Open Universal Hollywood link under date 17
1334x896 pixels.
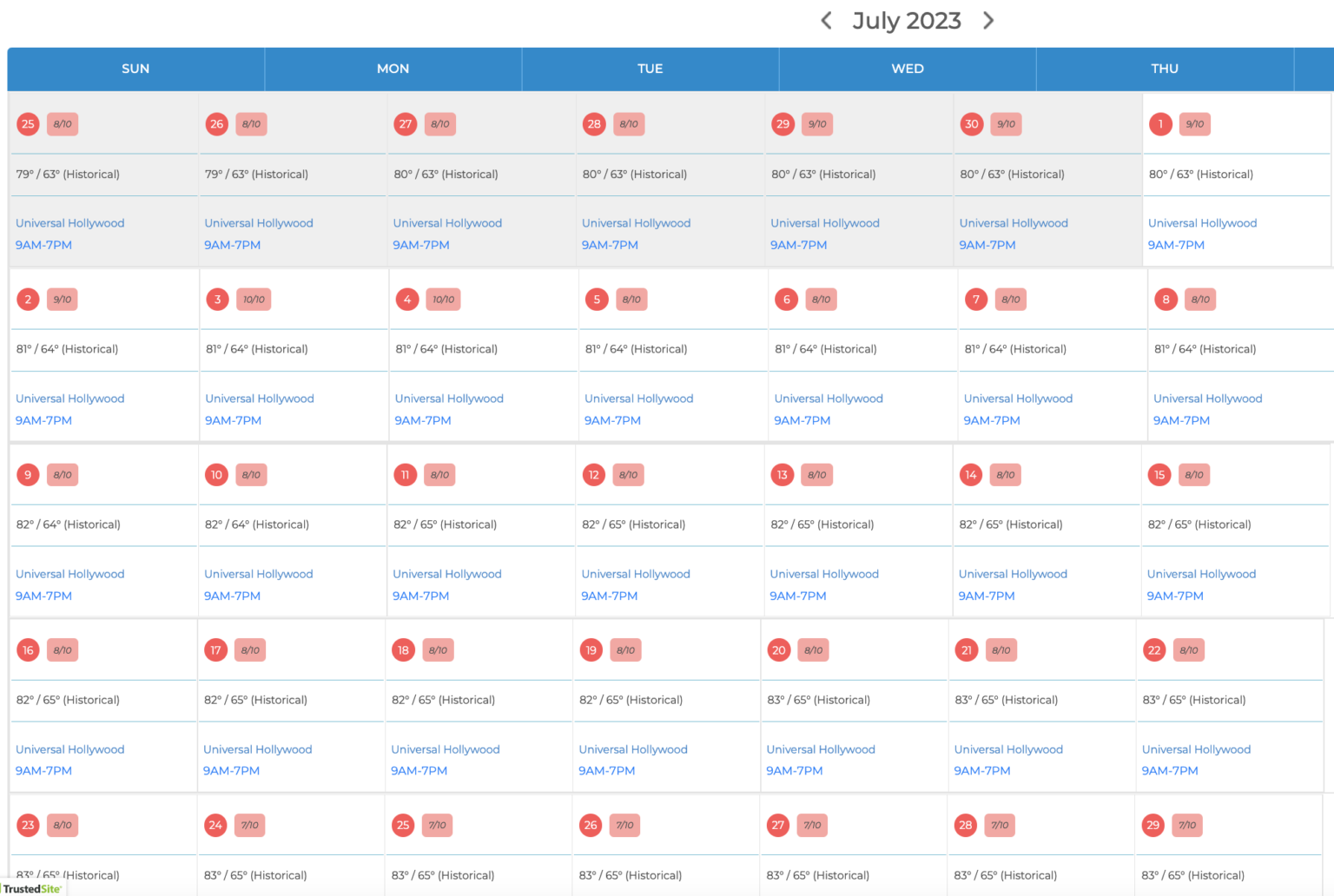(257, 749)
